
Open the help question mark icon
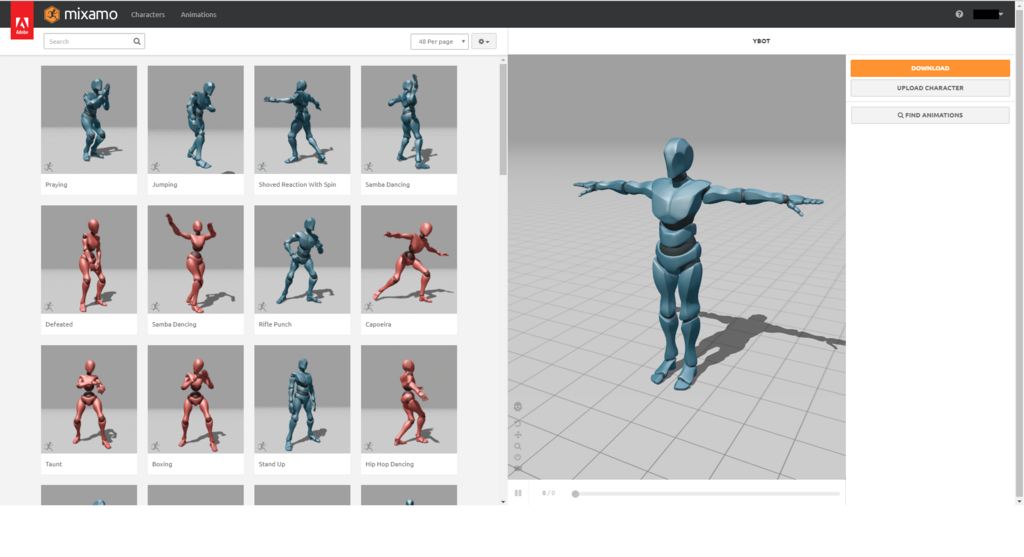[x=959, y=14]
